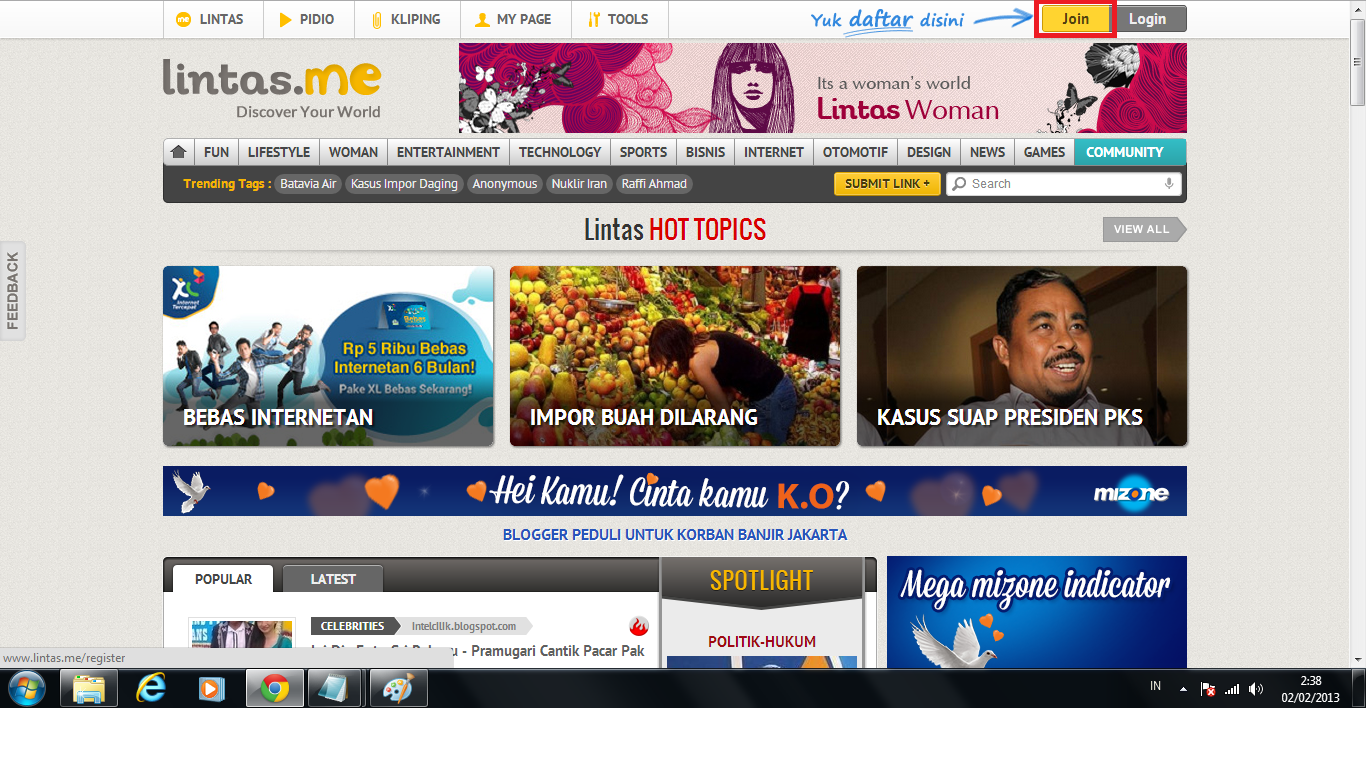Click the hot flame icon on Celebrities post
Screen dimensions: 1366x768
639,626
